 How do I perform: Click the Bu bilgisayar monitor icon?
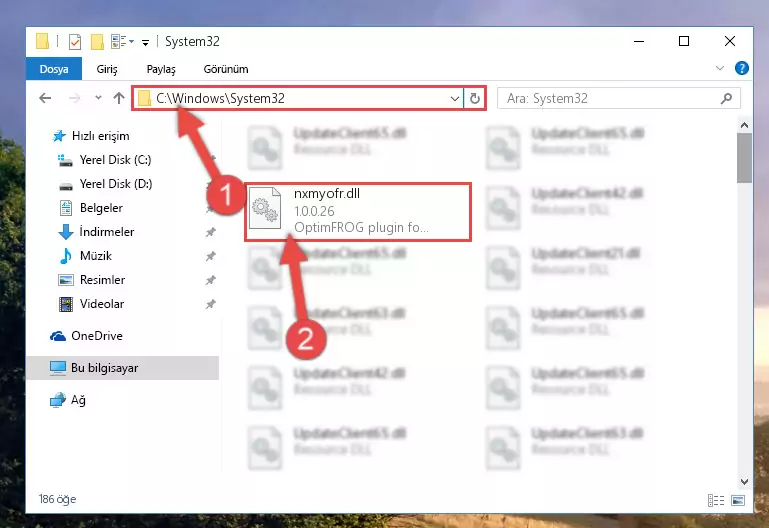click(58, 368)
